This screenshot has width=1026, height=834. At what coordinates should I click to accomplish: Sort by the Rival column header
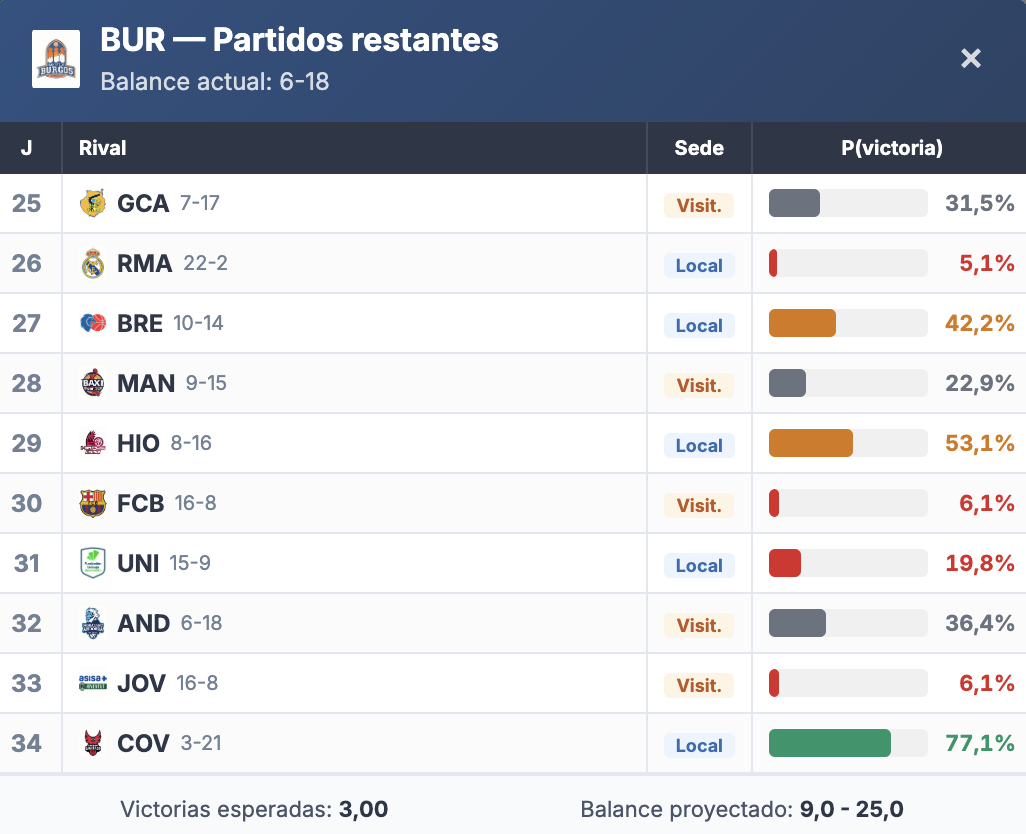click(103, 148)
